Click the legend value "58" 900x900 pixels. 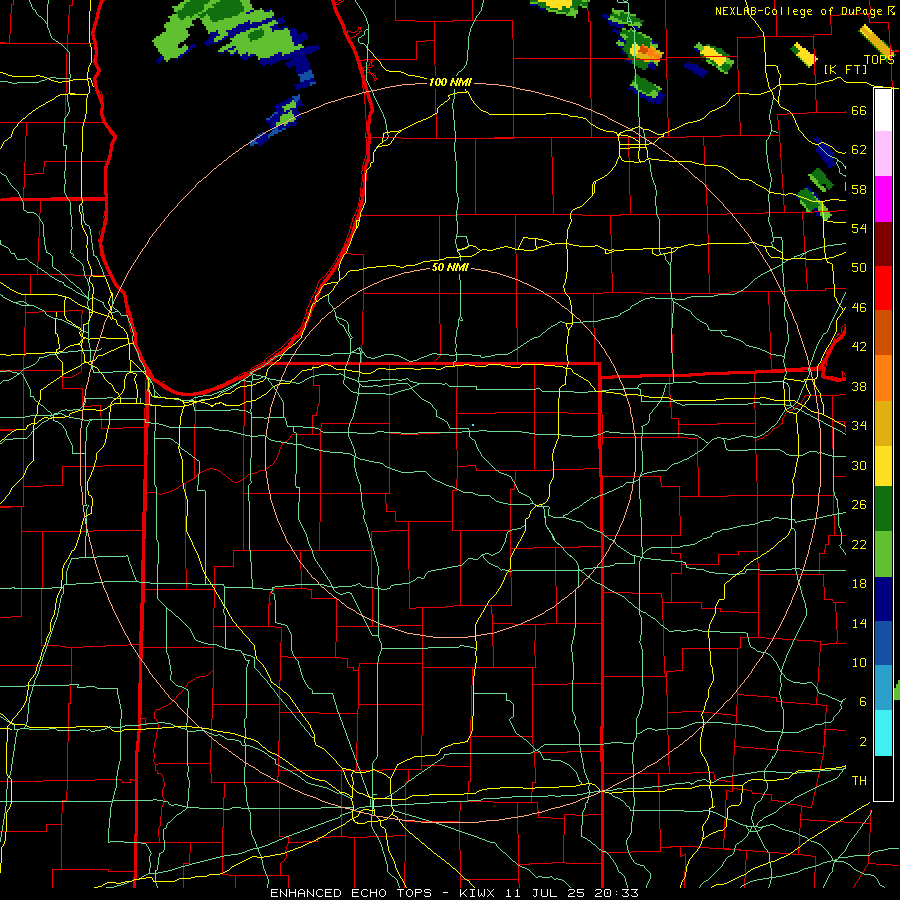click(859, 189)
